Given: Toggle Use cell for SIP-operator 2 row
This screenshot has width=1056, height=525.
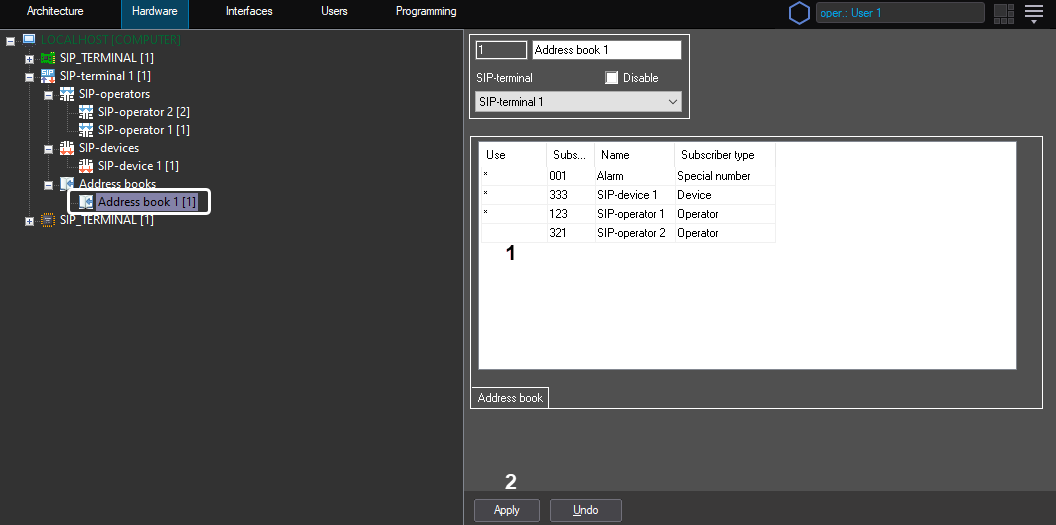Looking at the screenshot, I should (x=512, y=233).
